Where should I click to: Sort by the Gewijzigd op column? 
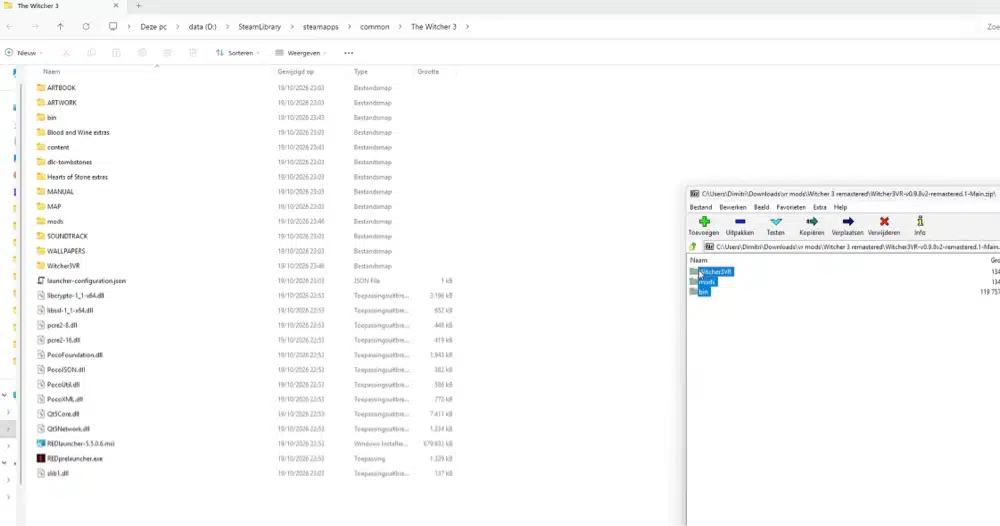click(x=295, y=72)
